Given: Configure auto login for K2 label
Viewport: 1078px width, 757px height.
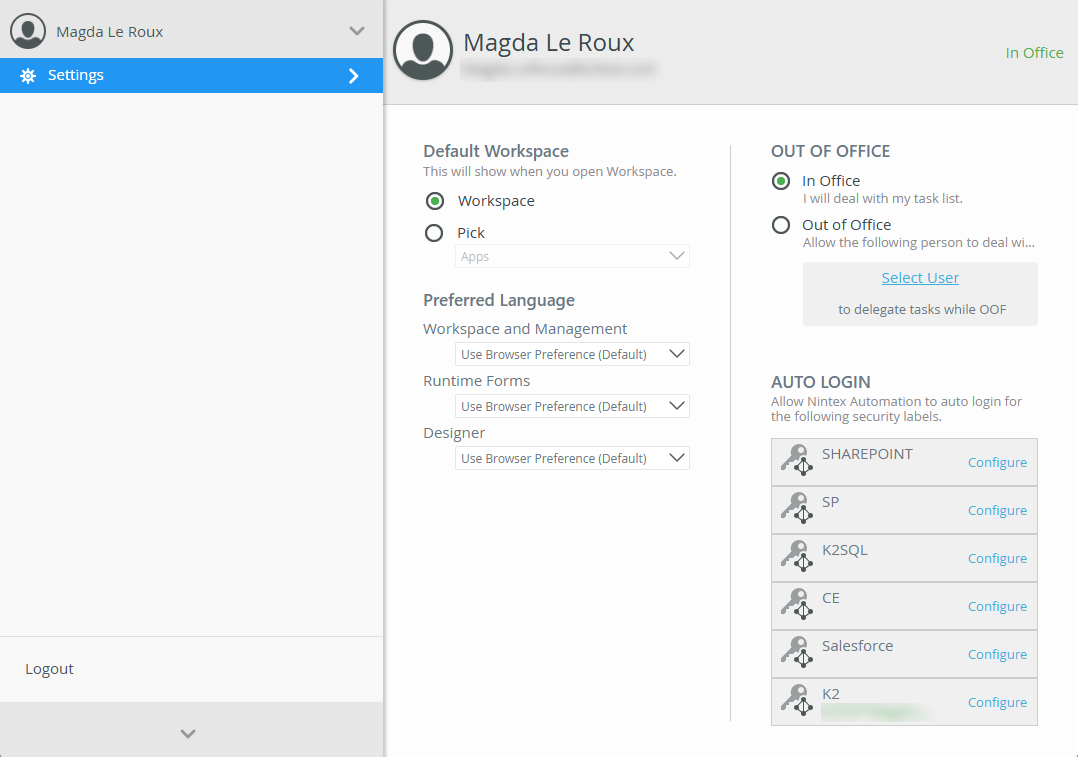Looking at the screenshot, I should pyautogui.click(x=997, y=702).
